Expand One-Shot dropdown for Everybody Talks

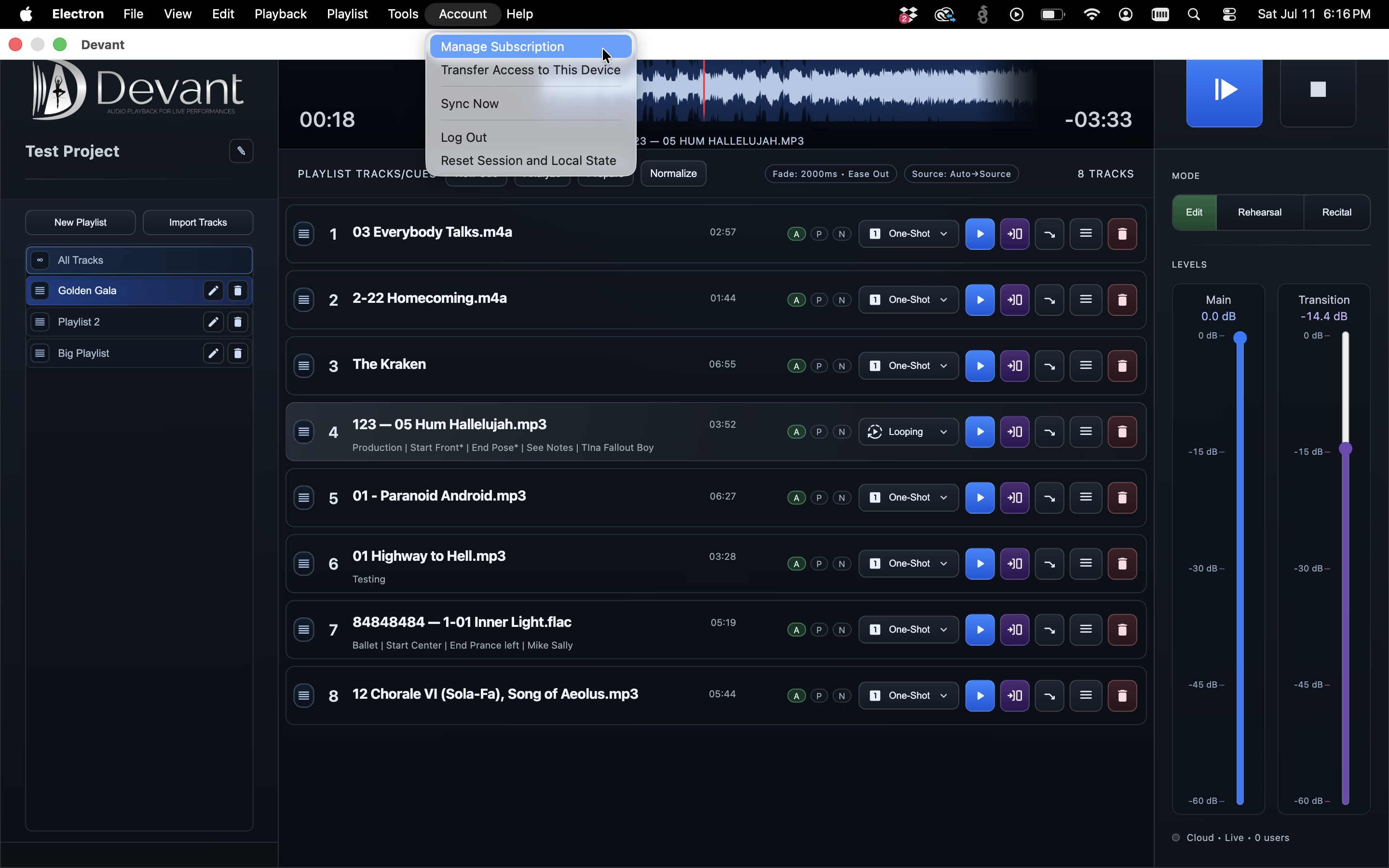(908, 234)
